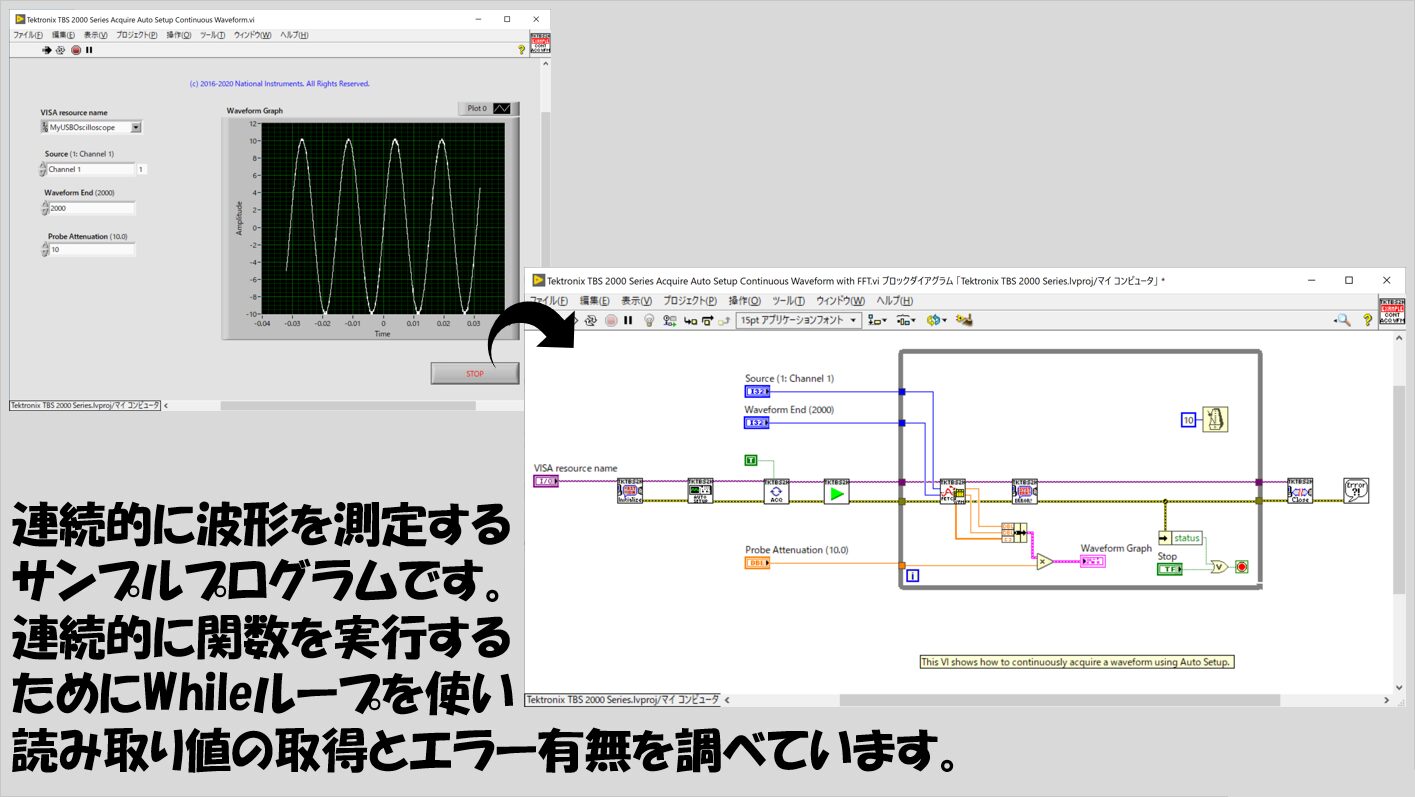
Task: Click the Step Into debugging icon
Action: pos(691,320)
